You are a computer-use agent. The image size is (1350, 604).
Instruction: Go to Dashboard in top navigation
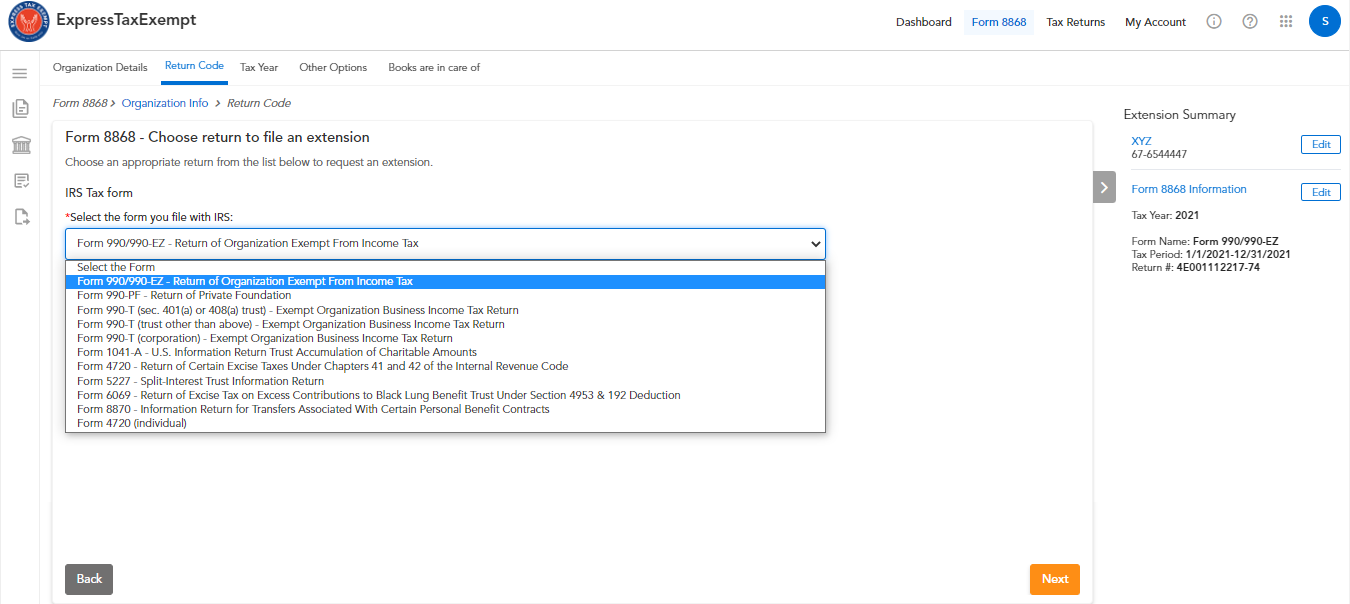coord(924,22)
